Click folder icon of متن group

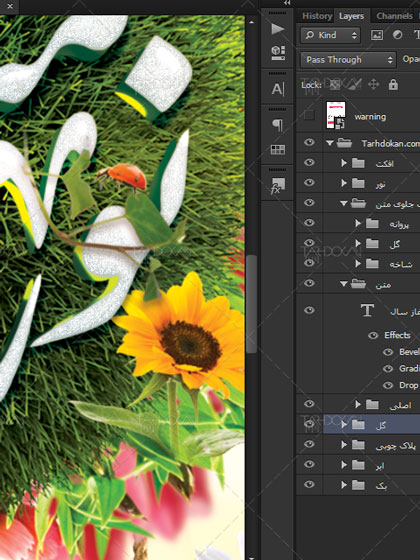(358, 284)
